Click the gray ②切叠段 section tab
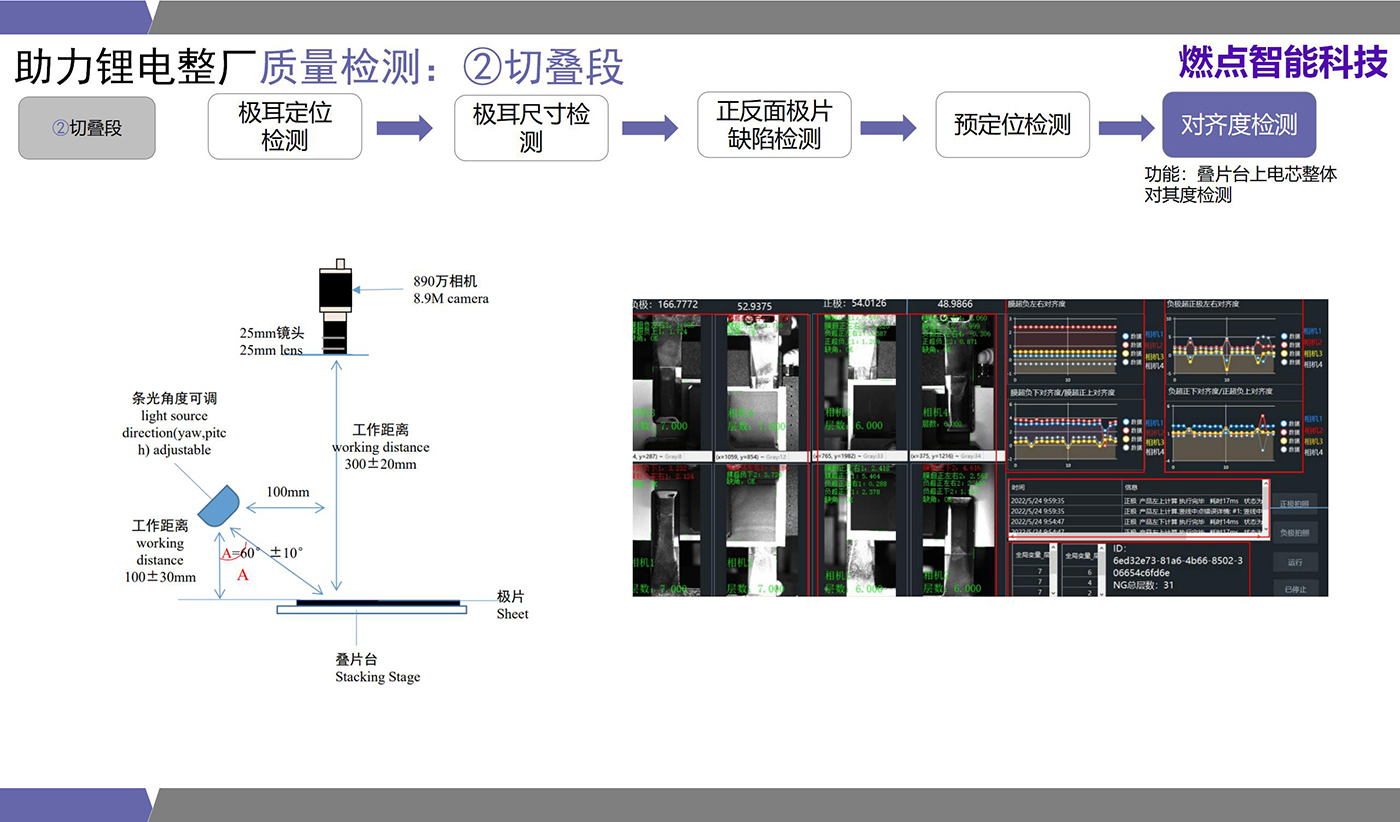This screenshot has height=822, width=1400. point(87,128)
